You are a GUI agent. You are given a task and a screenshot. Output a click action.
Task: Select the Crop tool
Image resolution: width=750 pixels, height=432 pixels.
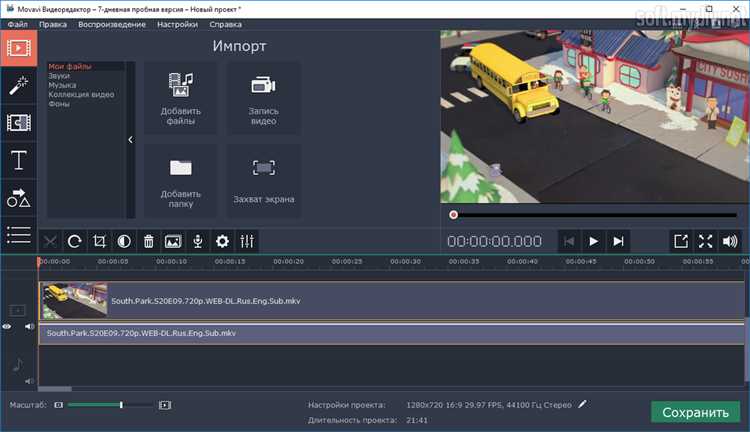(x=99, y=241)
